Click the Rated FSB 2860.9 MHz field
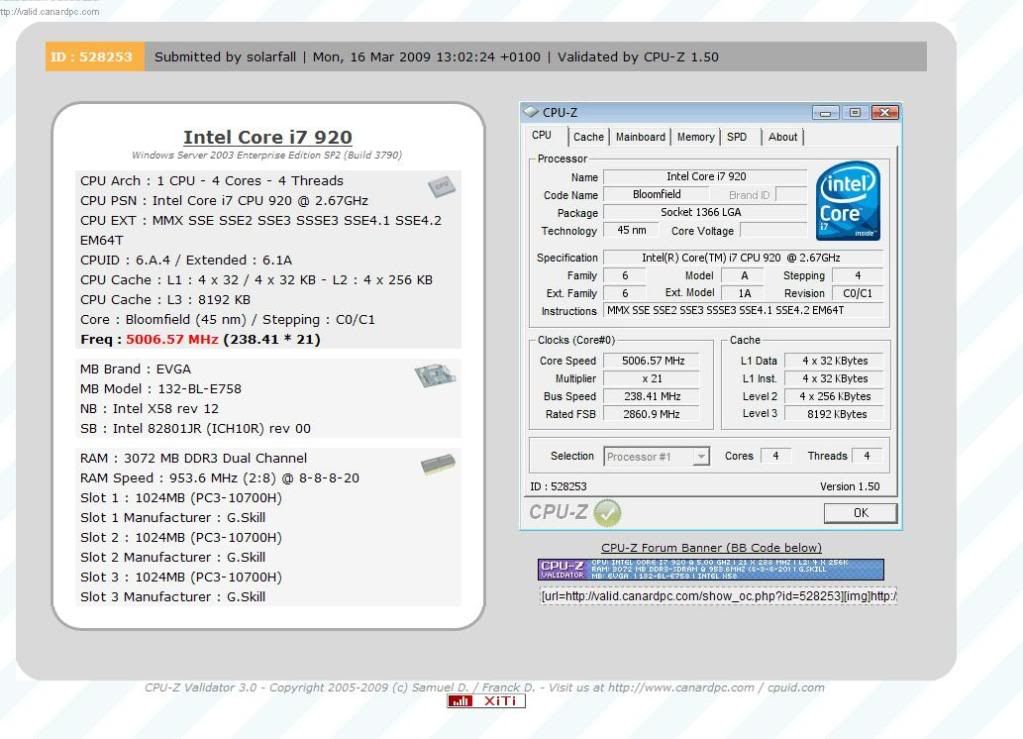This screenshot has height=739, width=1023. tap(651, 414)
